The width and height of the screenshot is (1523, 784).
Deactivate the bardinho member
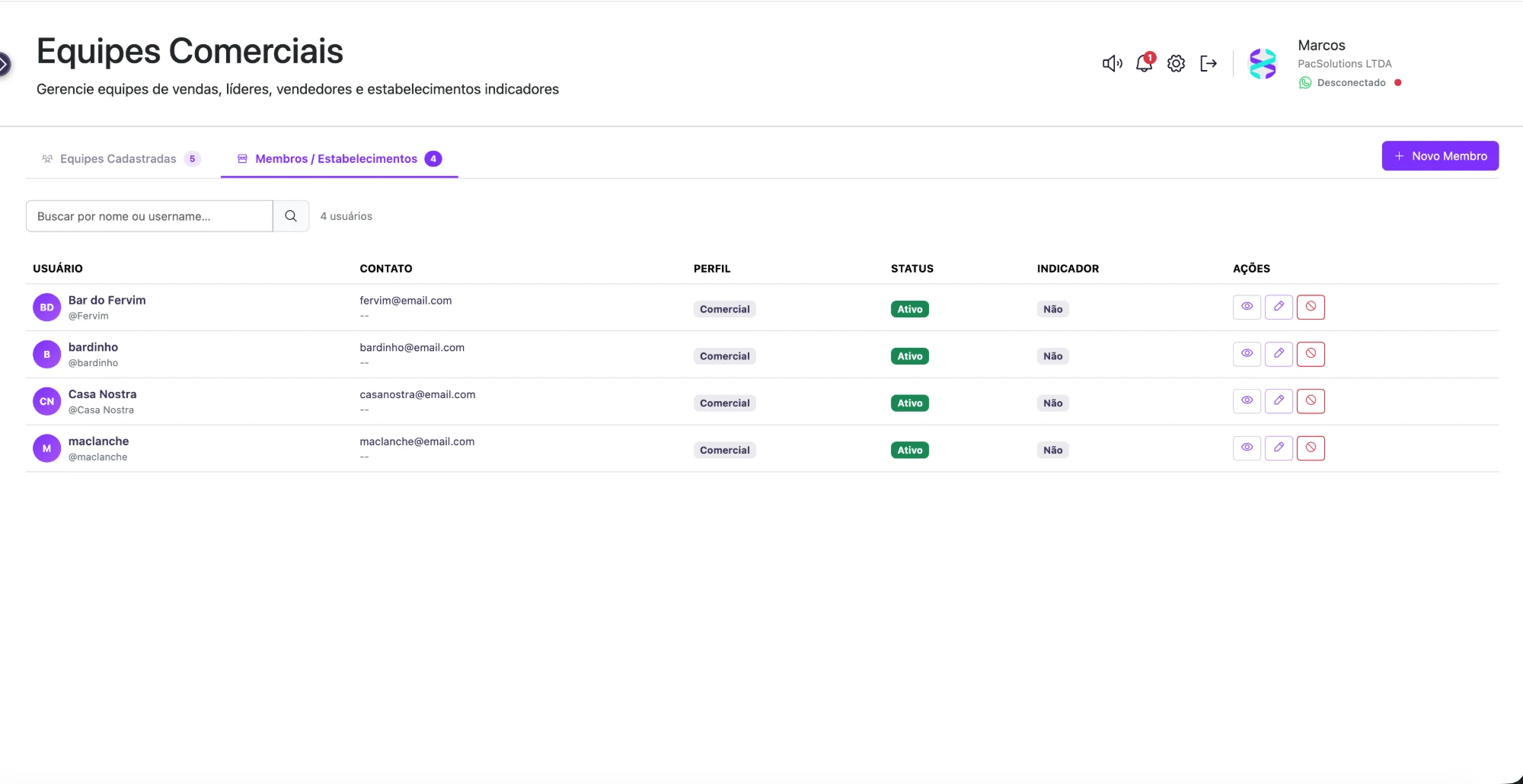[x=1311, y=354]
